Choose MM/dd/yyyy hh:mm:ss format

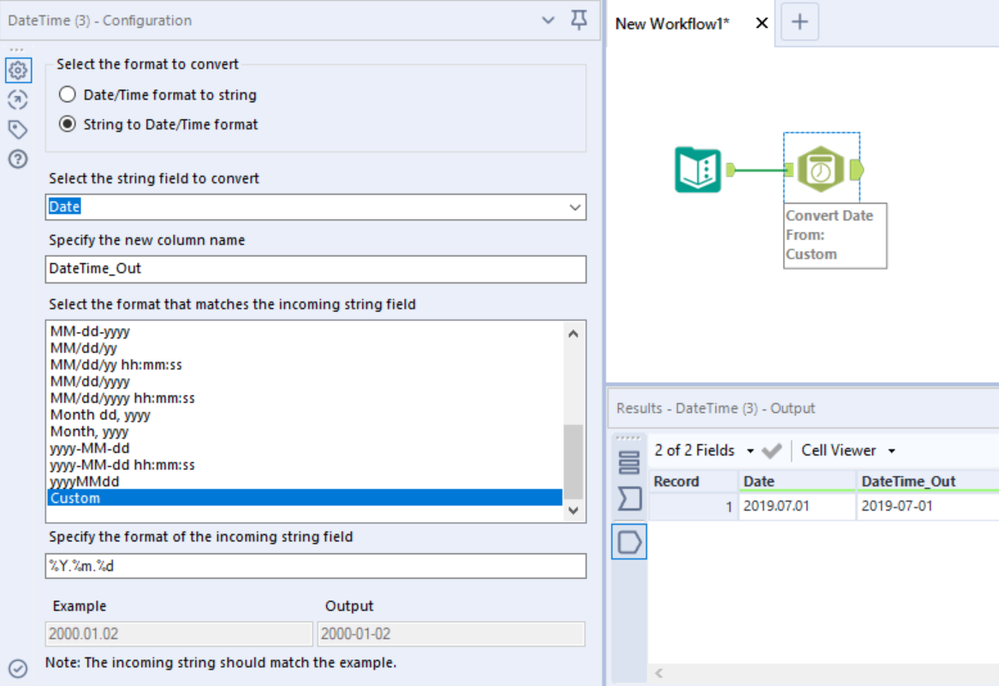[305, 398]
